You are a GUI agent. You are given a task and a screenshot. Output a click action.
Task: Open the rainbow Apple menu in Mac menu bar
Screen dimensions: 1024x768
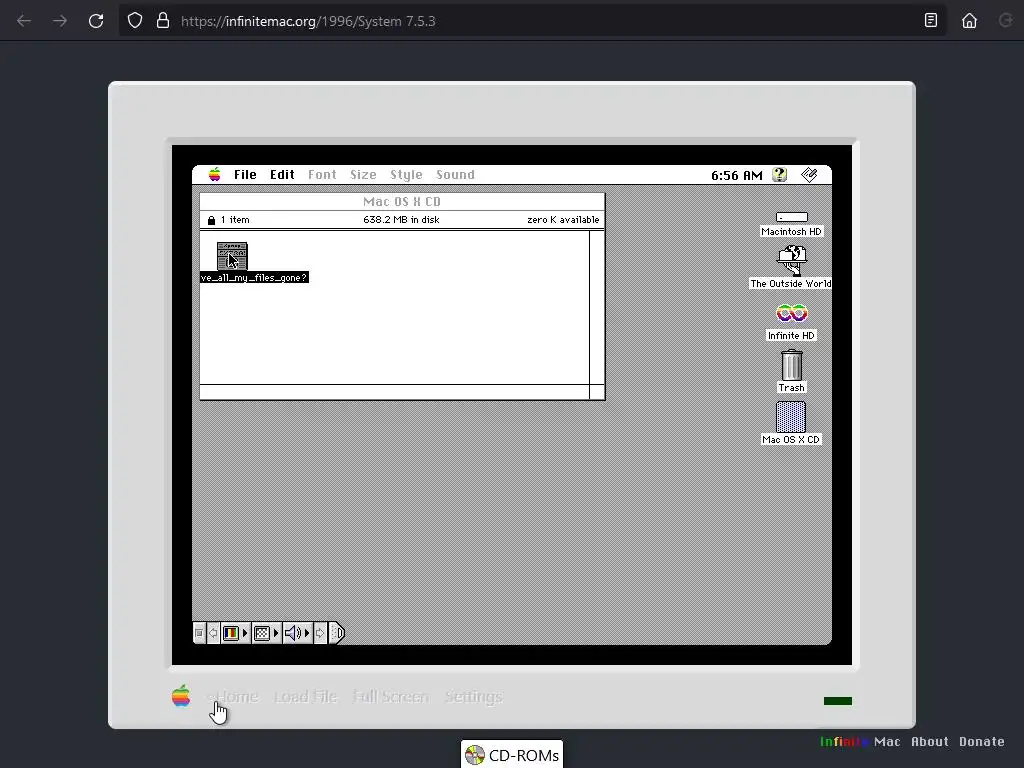pos(214,174)
